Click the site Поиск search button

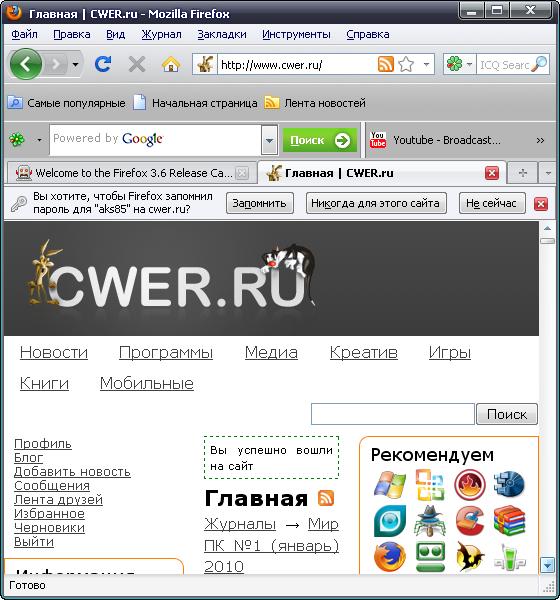point(507,414)
